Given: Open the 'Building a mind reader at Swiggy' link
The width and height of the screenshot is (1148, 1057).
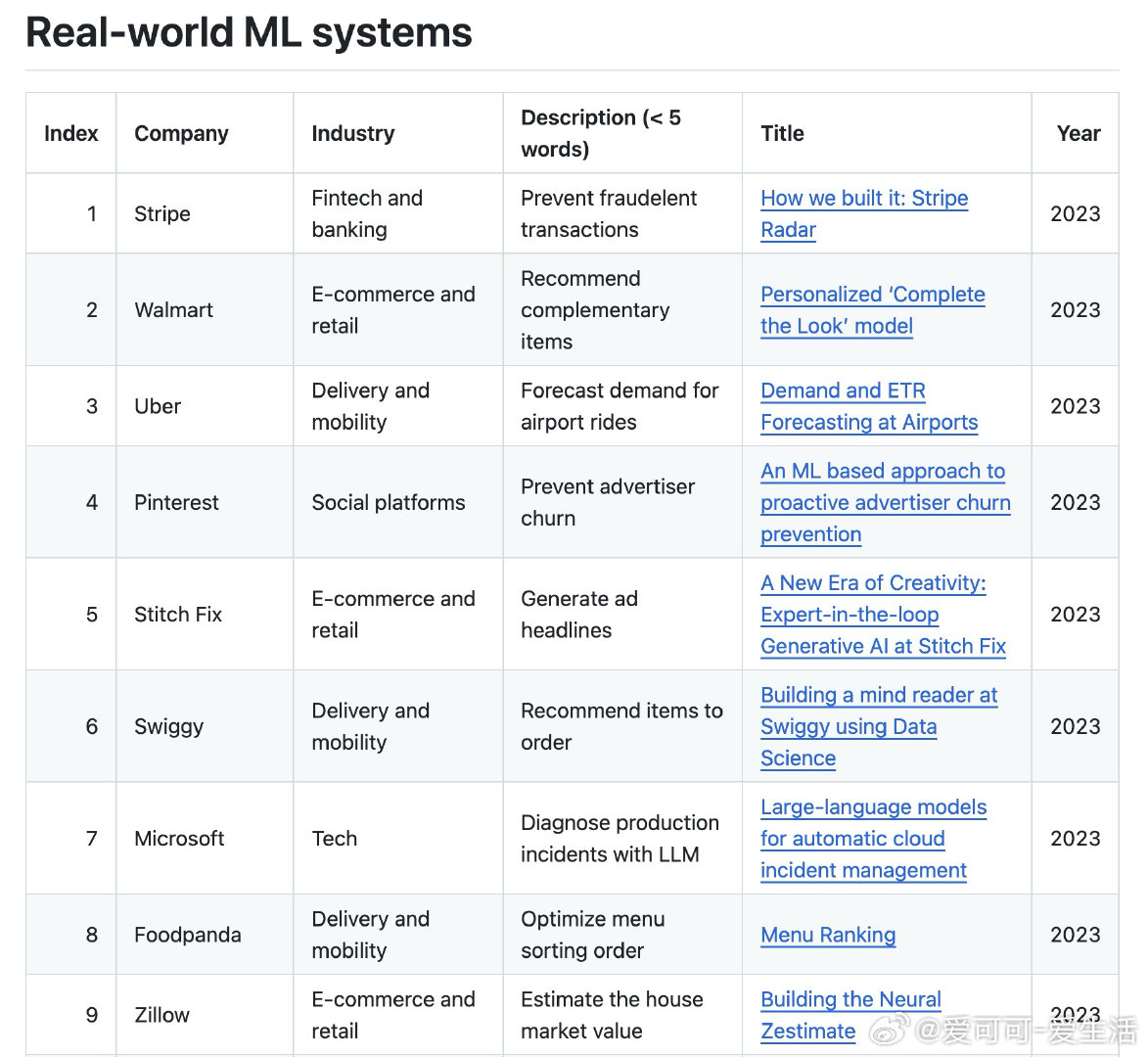Looking at the screenshot, I should [x=879, y=726].
